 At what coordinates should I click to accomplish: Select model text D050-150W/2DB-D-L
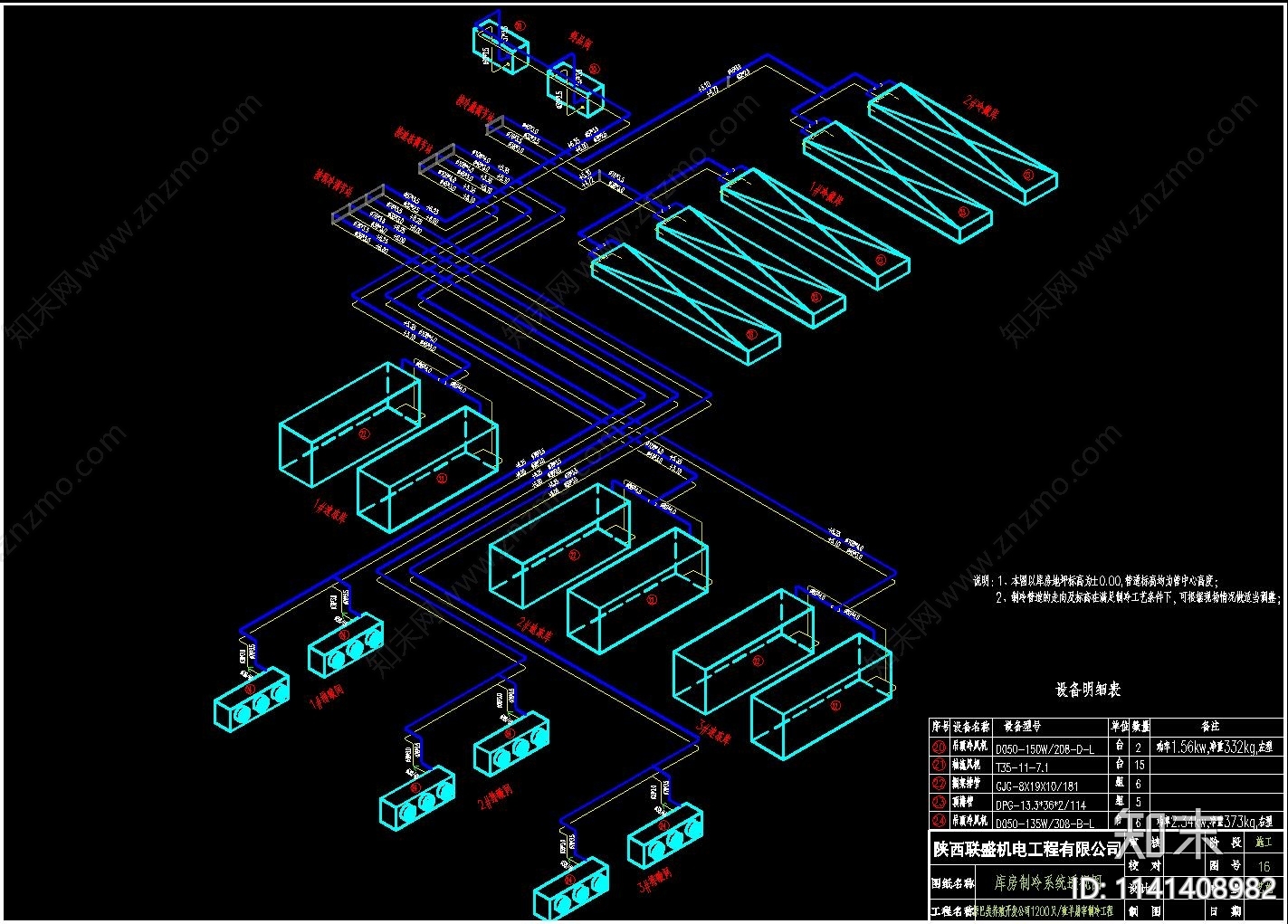(1045, 748)
